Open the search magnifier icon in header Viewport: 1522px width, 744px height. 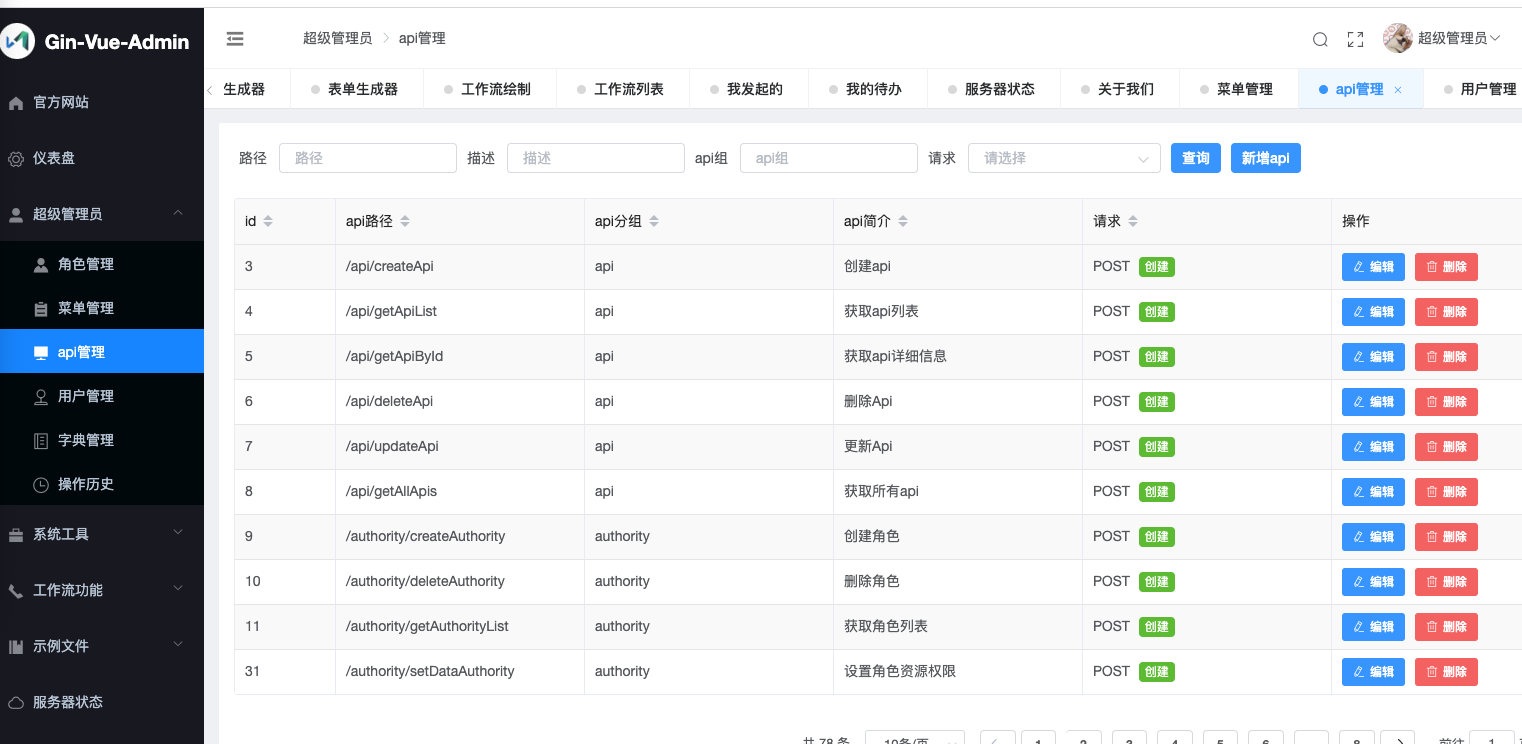[x=1320, y=40]
